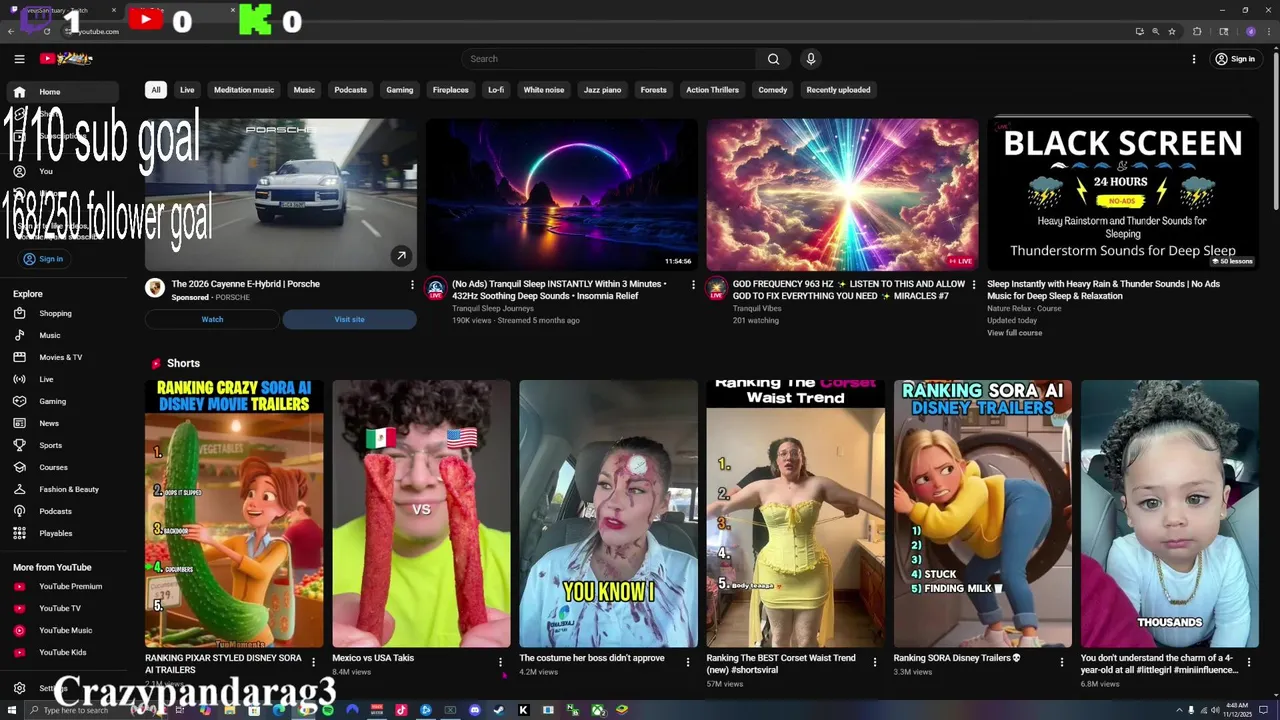
Task: Open Shopping in Explore sidebar
Action: click(63, 313)
